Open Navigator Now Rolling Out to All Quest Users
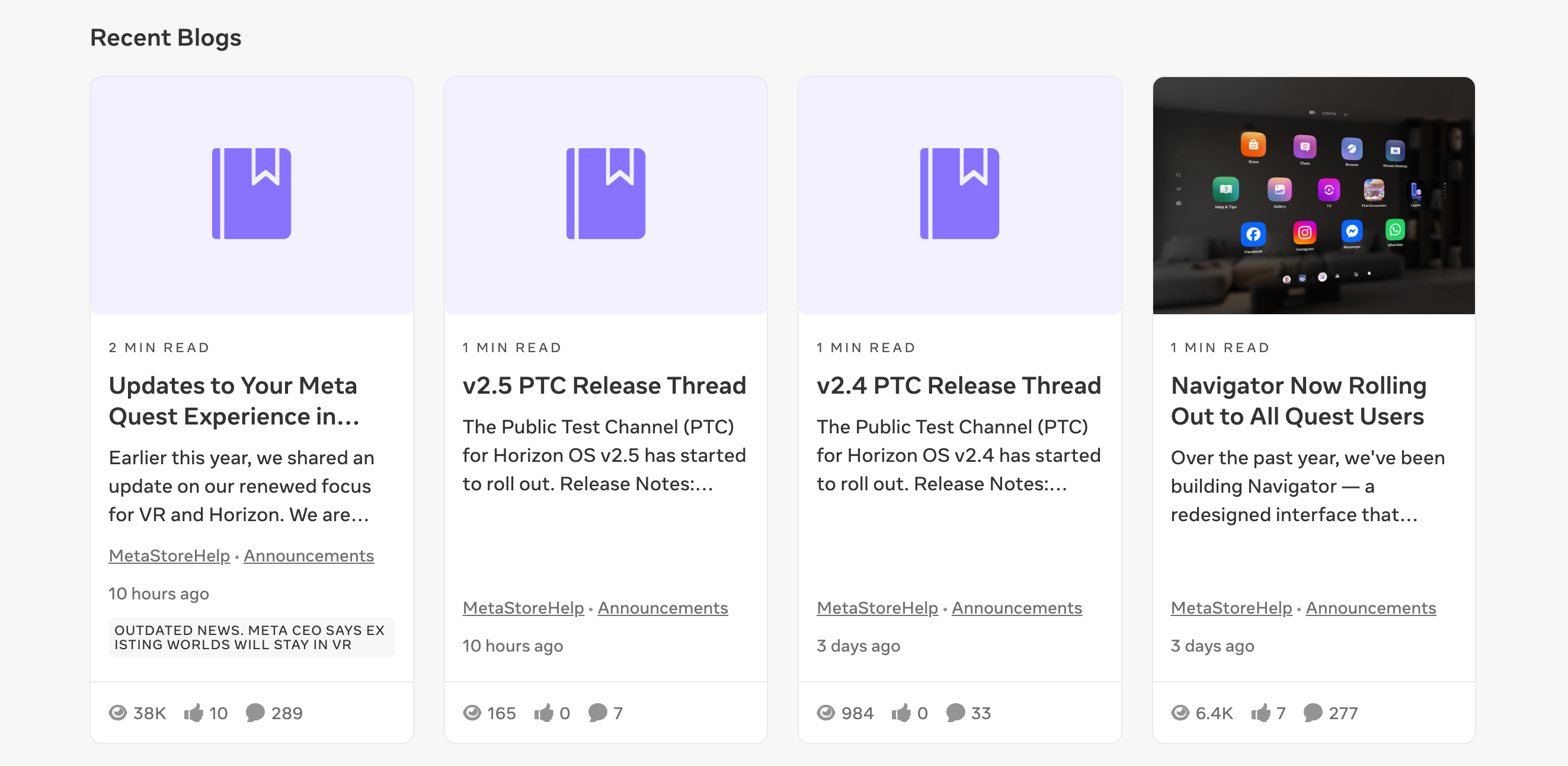Viewport: 1568px width, 766px height. tap(1299, 401)
